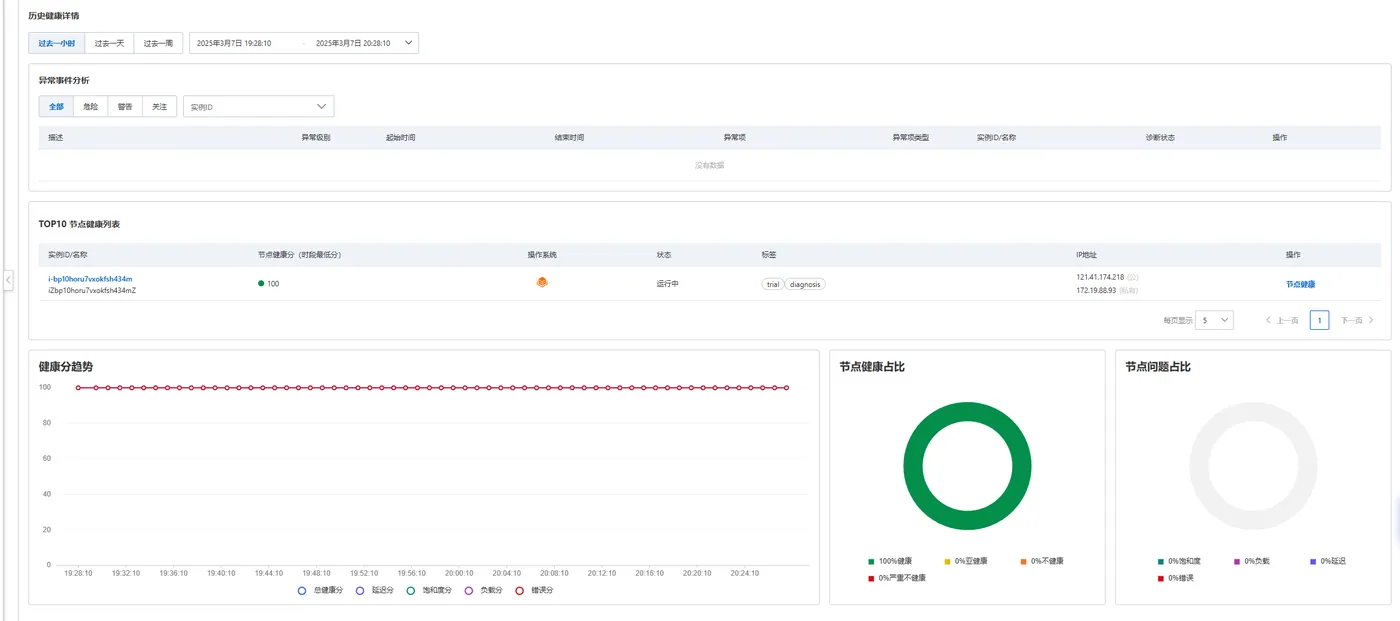Viewport: 1400px width, 621px height.
Task: Toggle 0%严重不健康 legend swatch
Action: click(871, 578)
